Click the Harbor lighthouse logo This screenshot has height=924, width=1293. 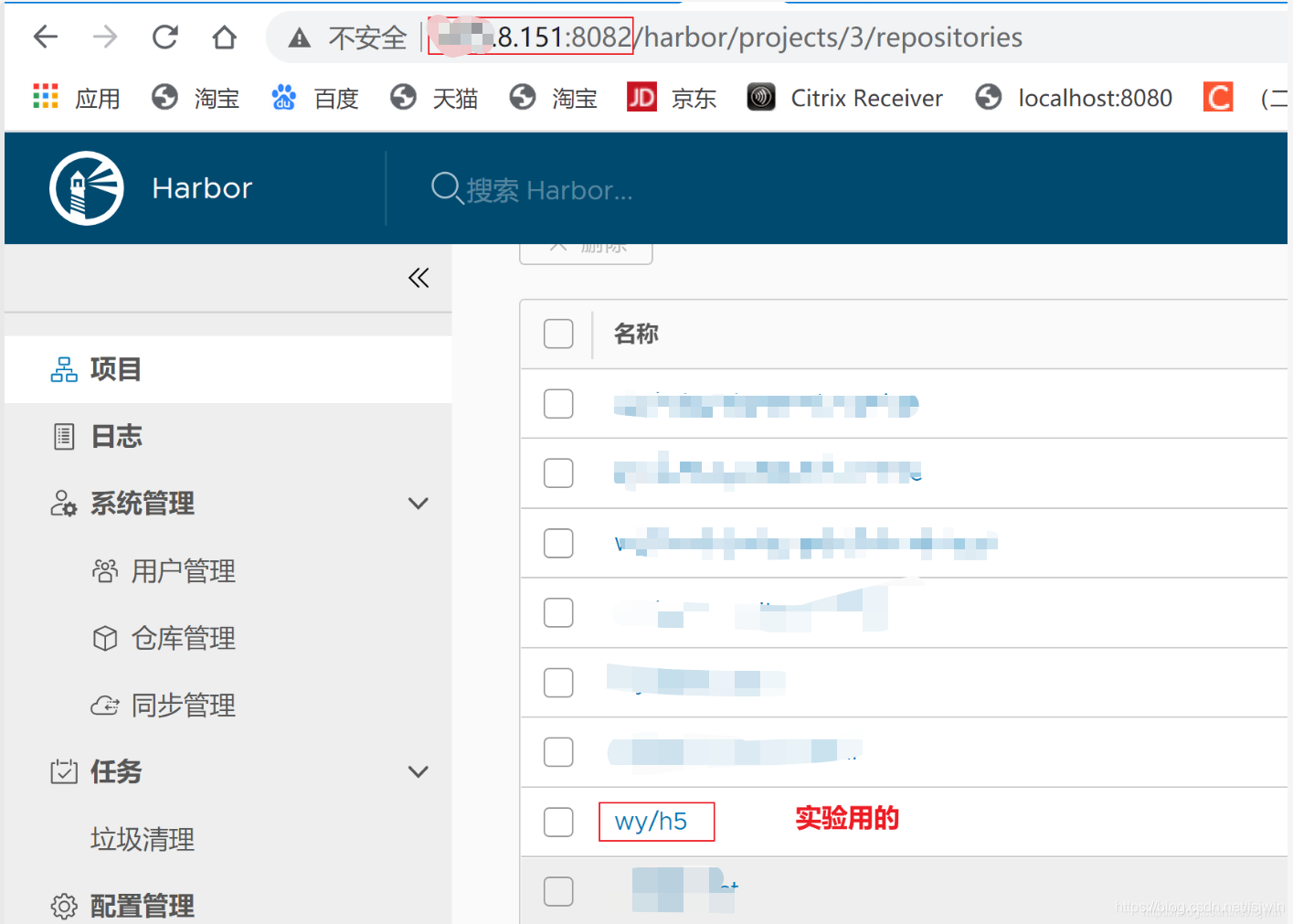pyautogui.click(x=87, y=188)
